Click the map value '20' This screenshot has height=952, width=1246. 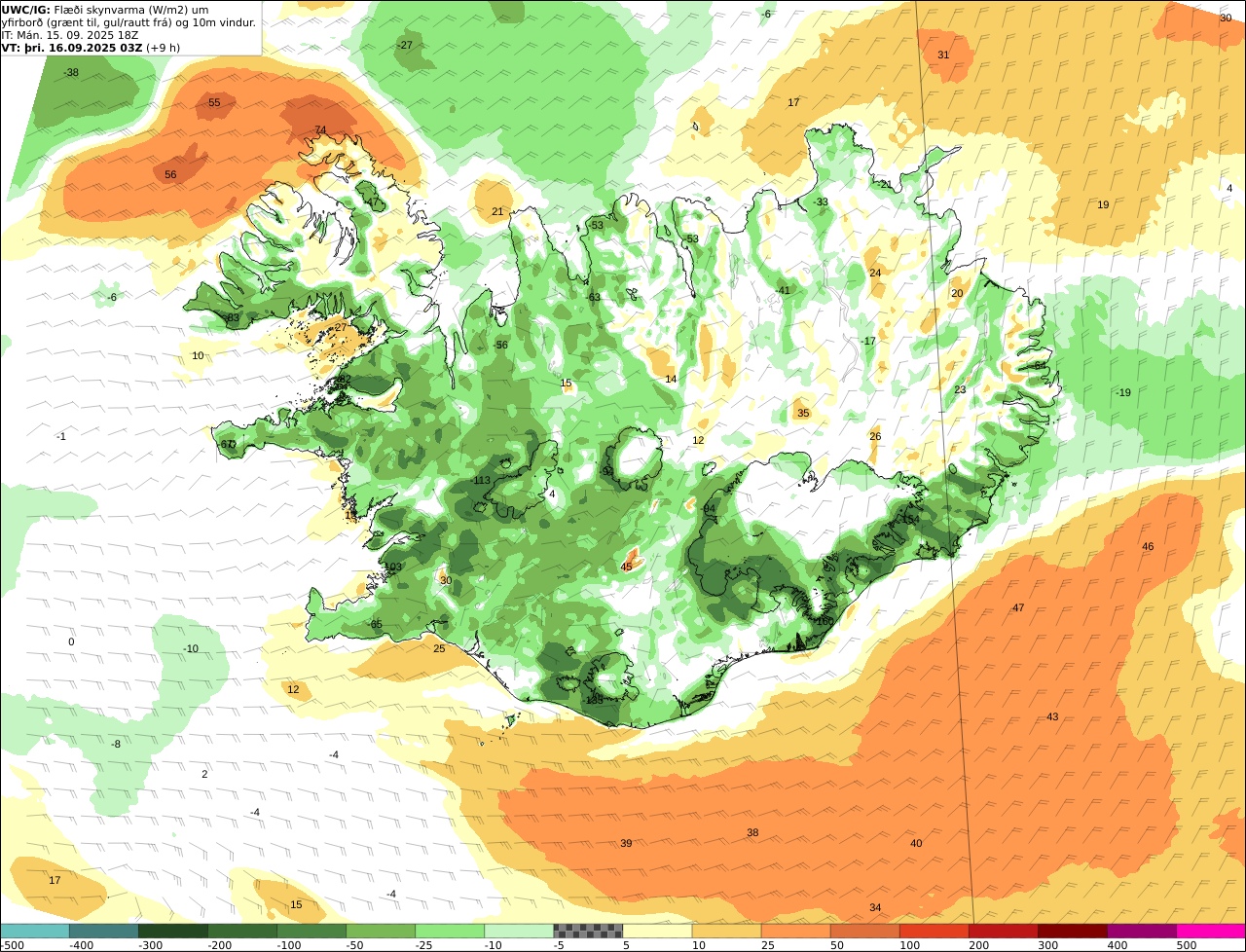(957, 294)
